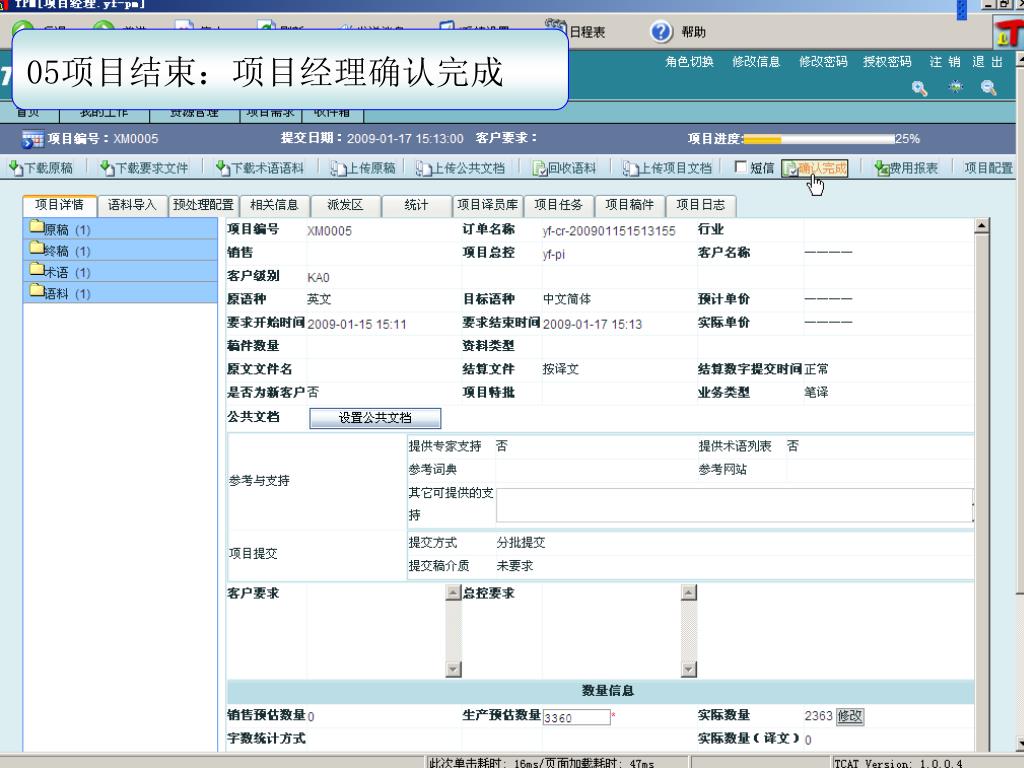Switch to the 项目详情 tab
Screen dimensions: 1024x768
tap(59, 205)
